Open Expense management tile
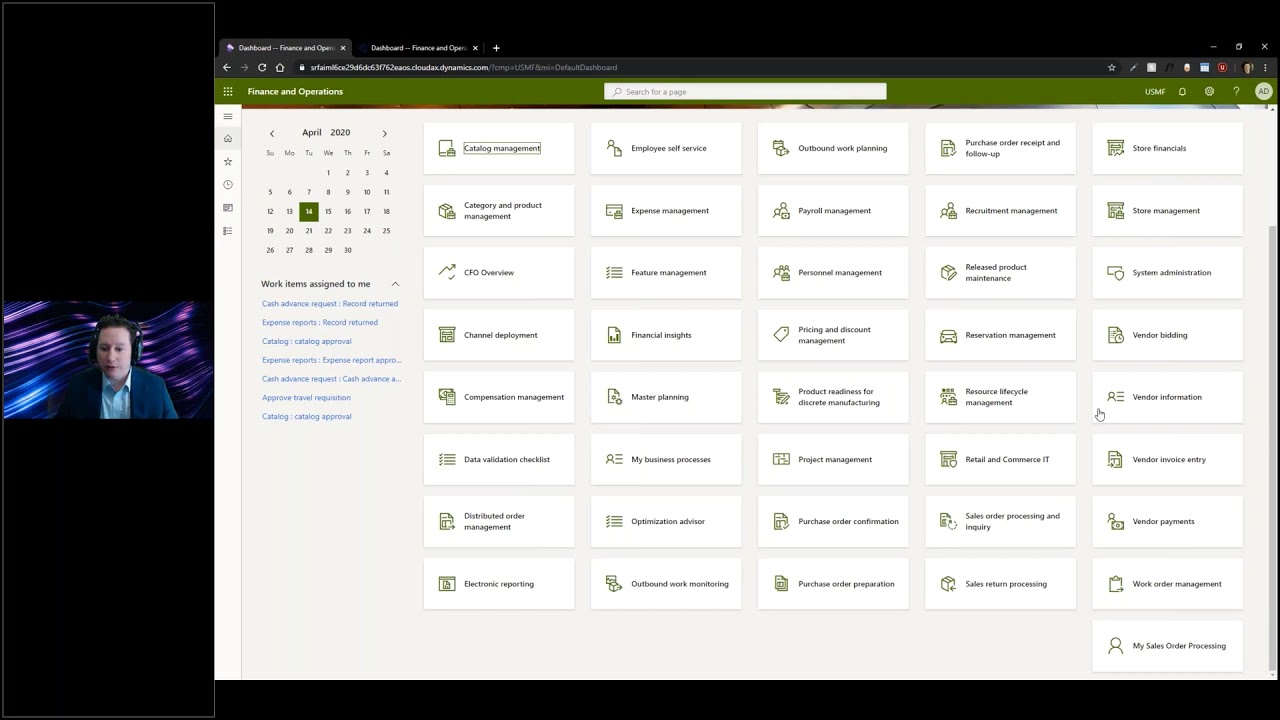 click(667, 210)
